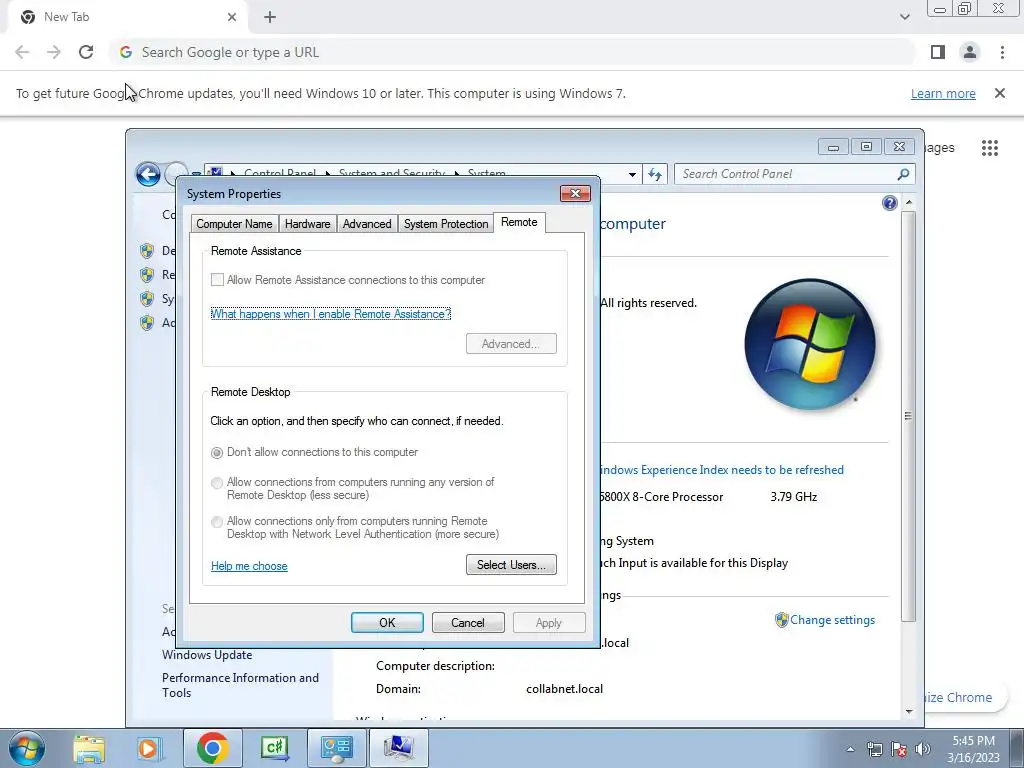Click the volume speaker tray icon

pyautogui.click(x=923, y=749)
